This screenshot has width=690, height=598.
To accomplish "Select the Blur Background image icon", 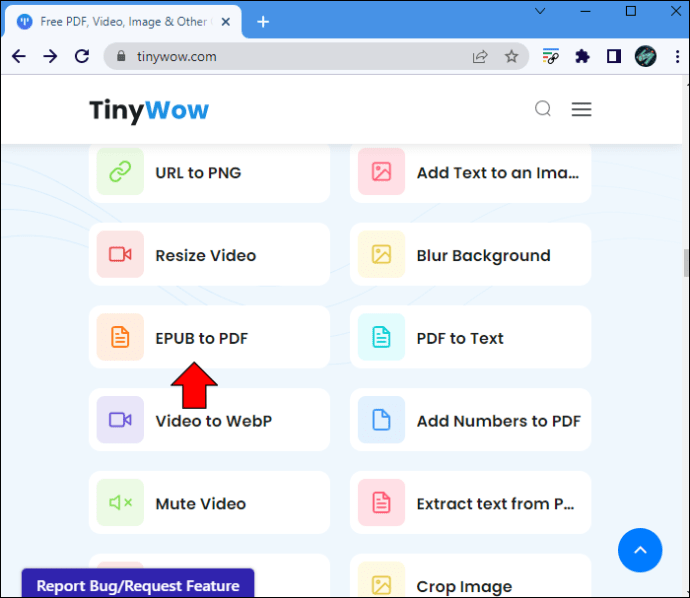I will pyautogui.click(x=381, y=254).
